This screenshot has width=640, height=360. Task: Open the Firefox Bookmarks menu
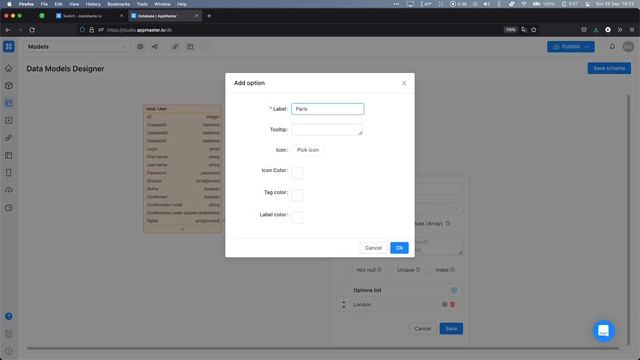tap(118, 4)
